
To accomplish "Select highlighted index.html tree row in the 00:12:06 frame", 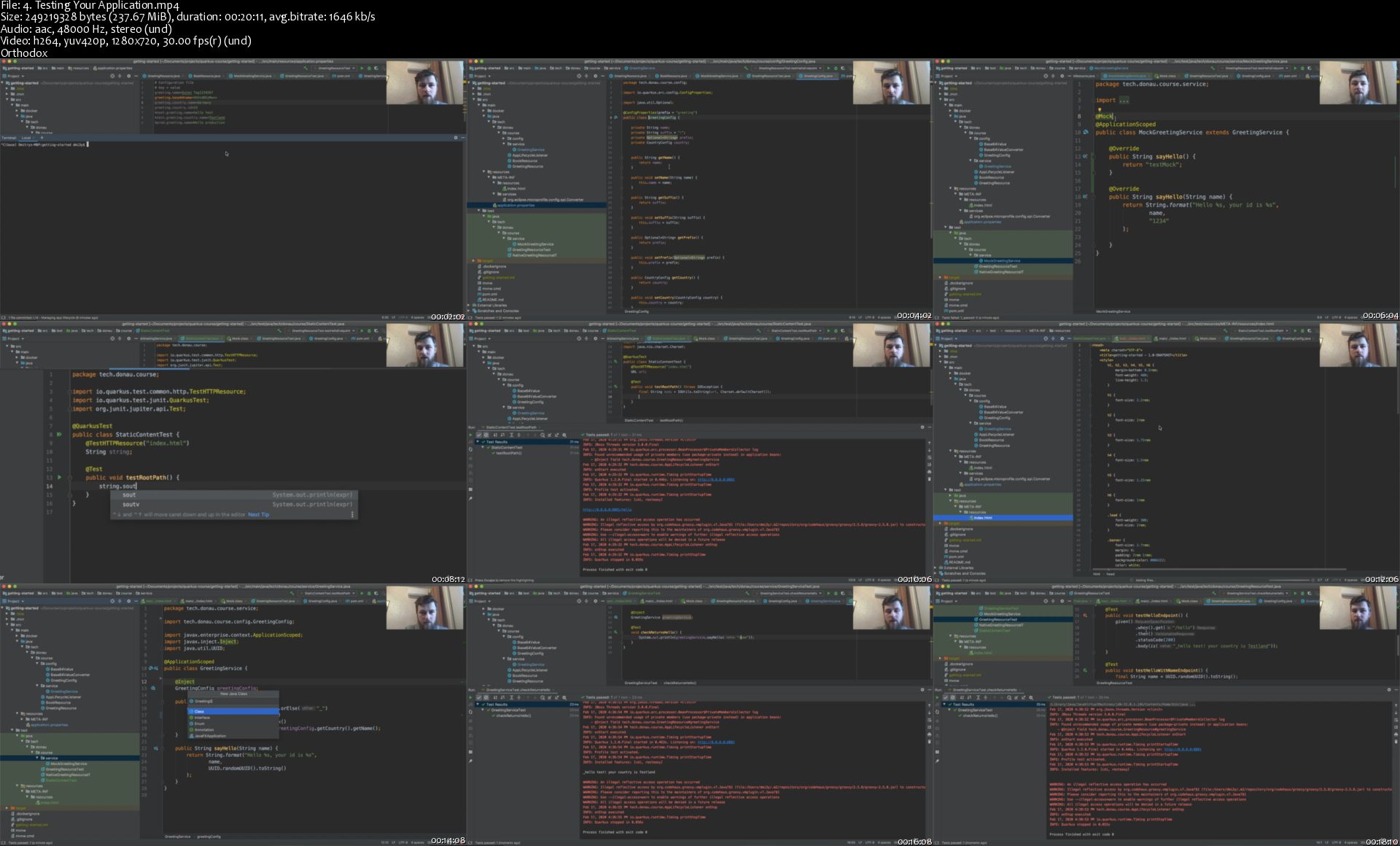I will (x=1003, y=518).
